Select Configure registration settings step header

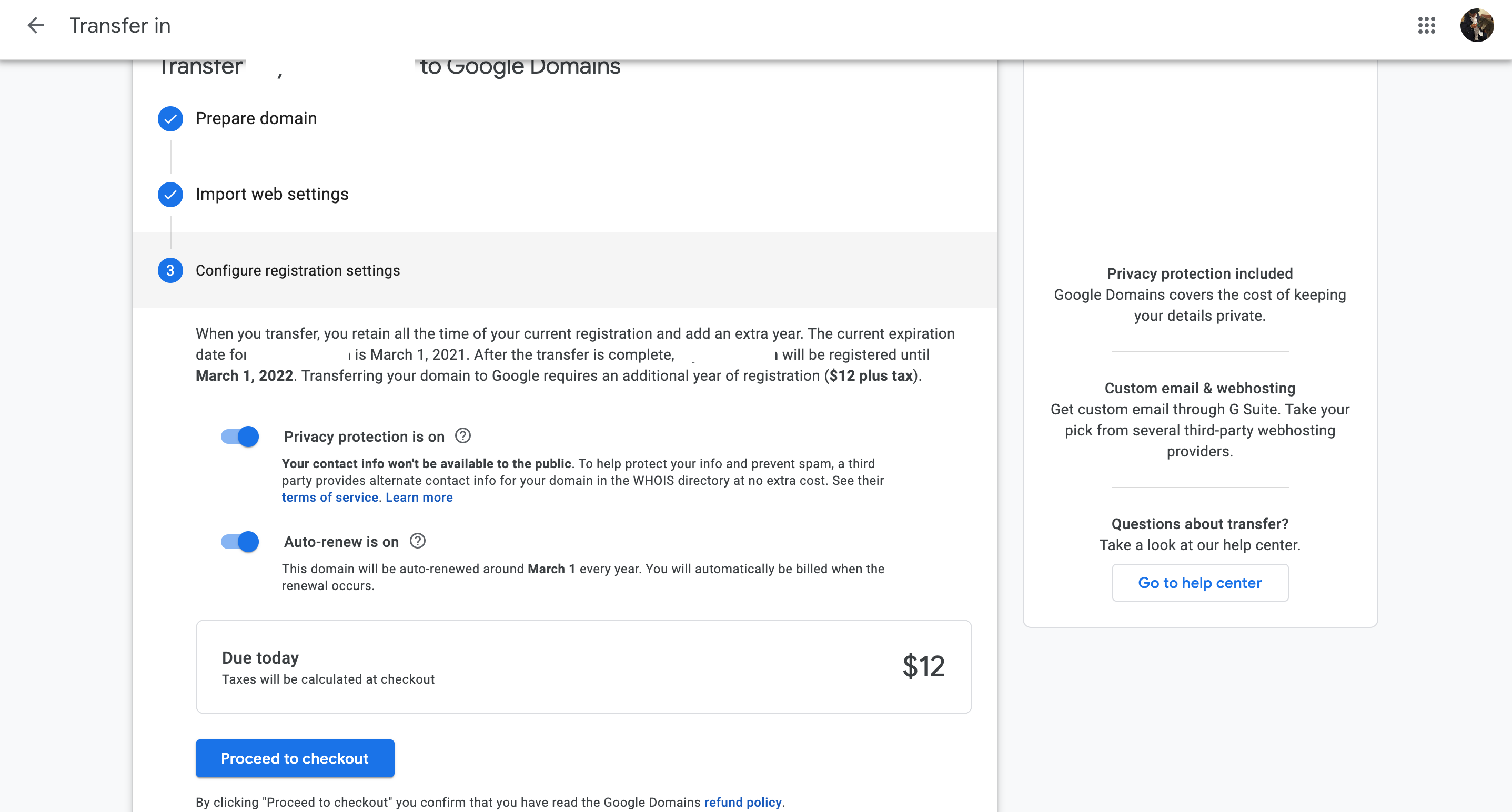565,270
